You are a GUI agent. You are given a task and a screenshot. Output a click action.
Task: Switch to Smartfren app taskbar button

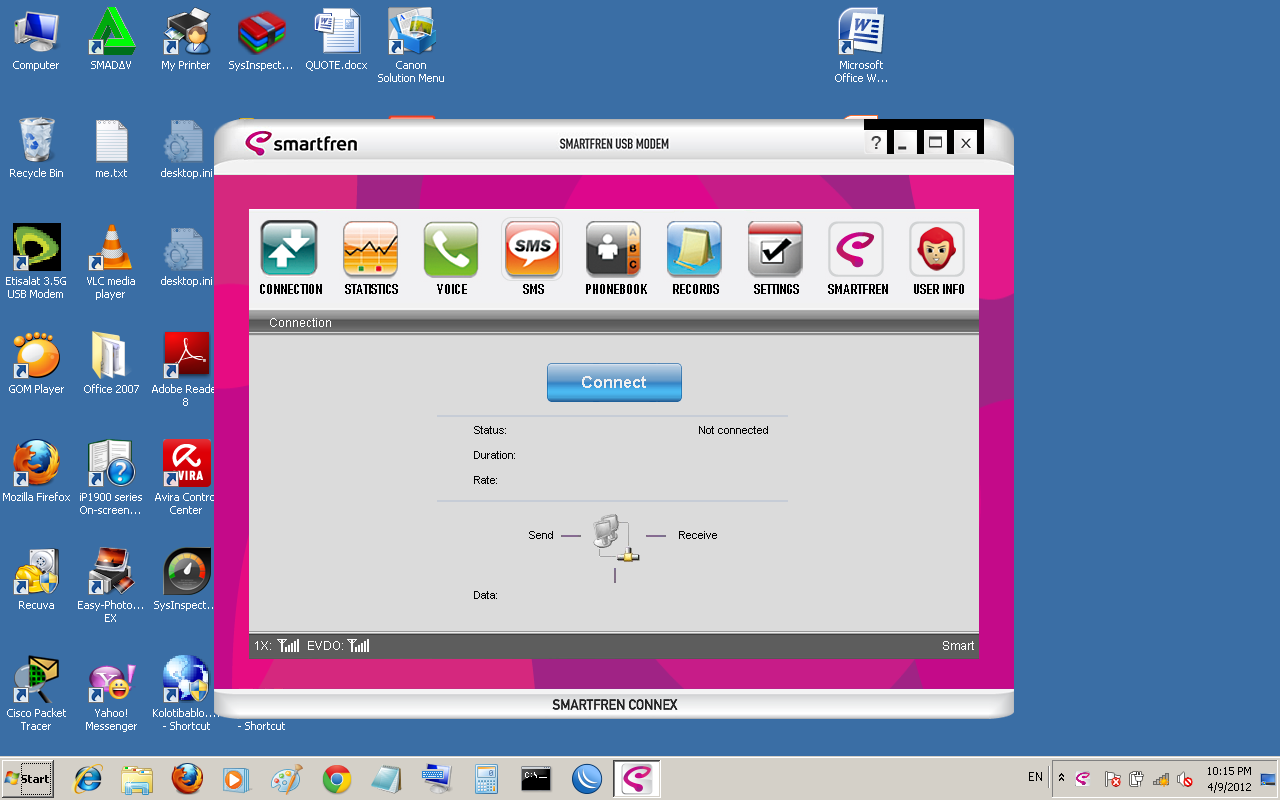[x=637, y=779]
